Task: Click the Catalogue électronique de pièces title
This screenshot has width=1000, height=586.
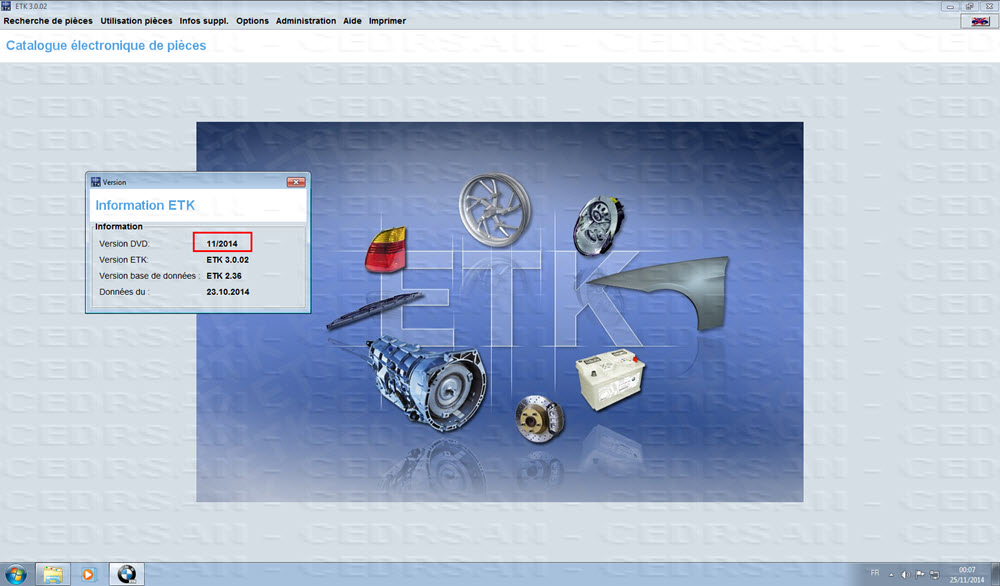Action: (x=106, y=46)
